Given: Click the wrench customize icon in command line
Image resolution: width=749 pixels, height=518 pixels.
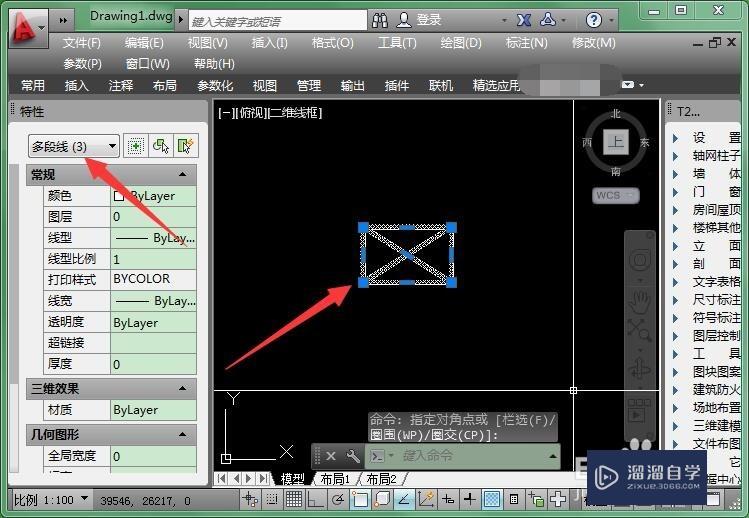Looking at the screenshot, I should [x=353, y=456].
